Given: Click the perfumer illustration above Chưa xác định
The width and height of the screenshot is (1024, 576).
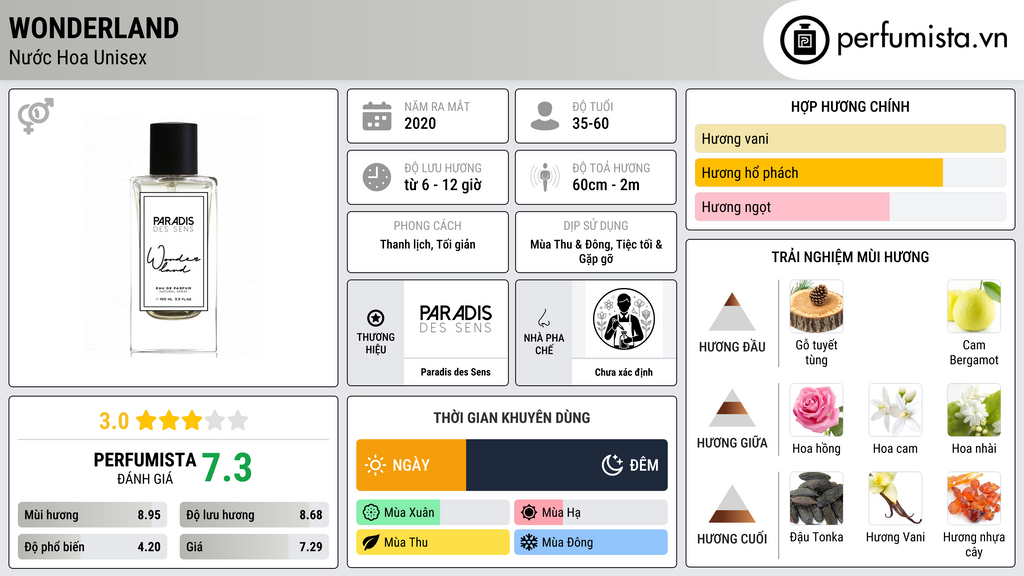Looking at the screenshot, I should click(x=624, y=319).
